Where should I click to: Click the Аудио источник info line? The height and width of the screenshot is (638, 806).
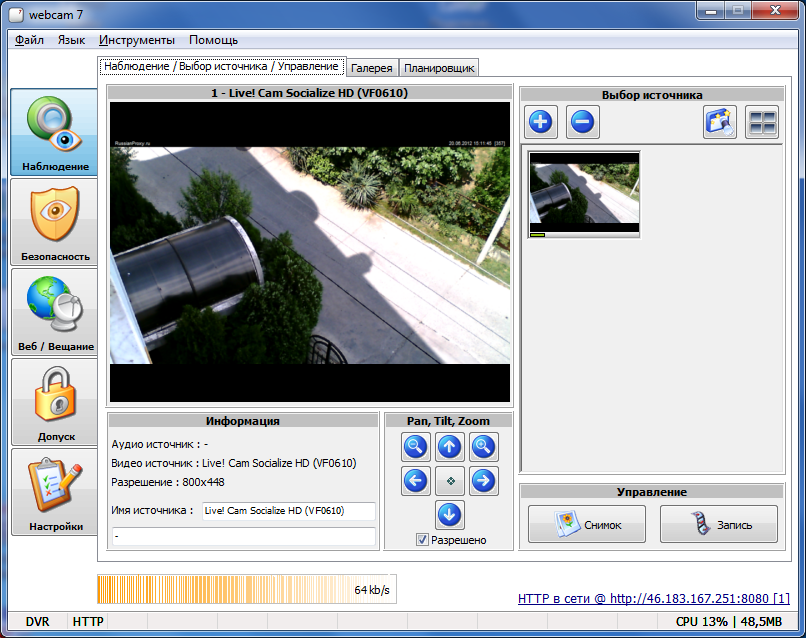coord(160,444)
